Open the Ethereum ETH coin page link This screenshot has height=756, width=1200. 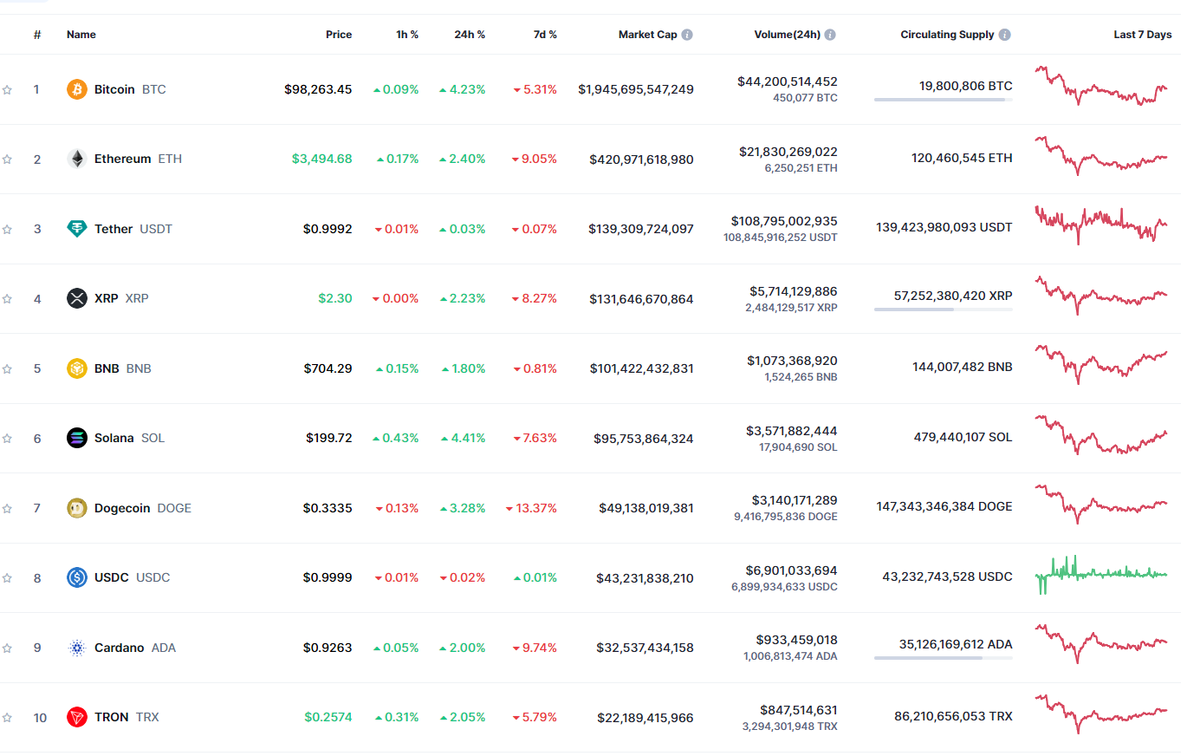pos(124,159)
